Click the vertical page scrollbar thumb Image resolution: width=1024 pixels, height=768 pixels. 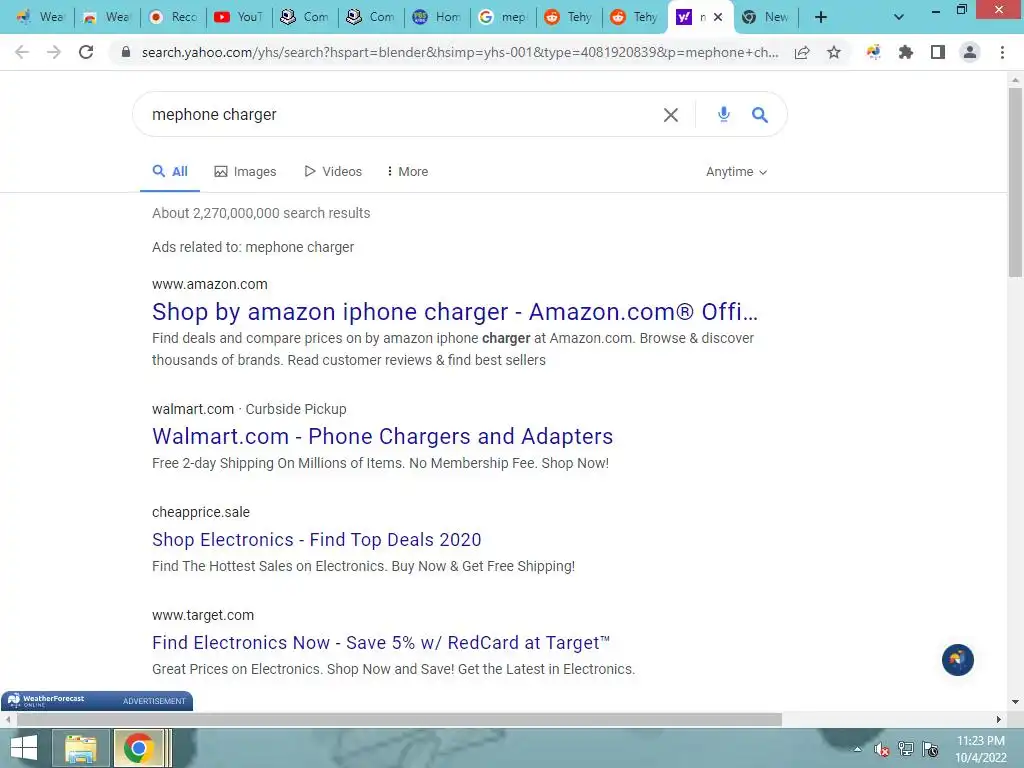[x=1015, y=183]
